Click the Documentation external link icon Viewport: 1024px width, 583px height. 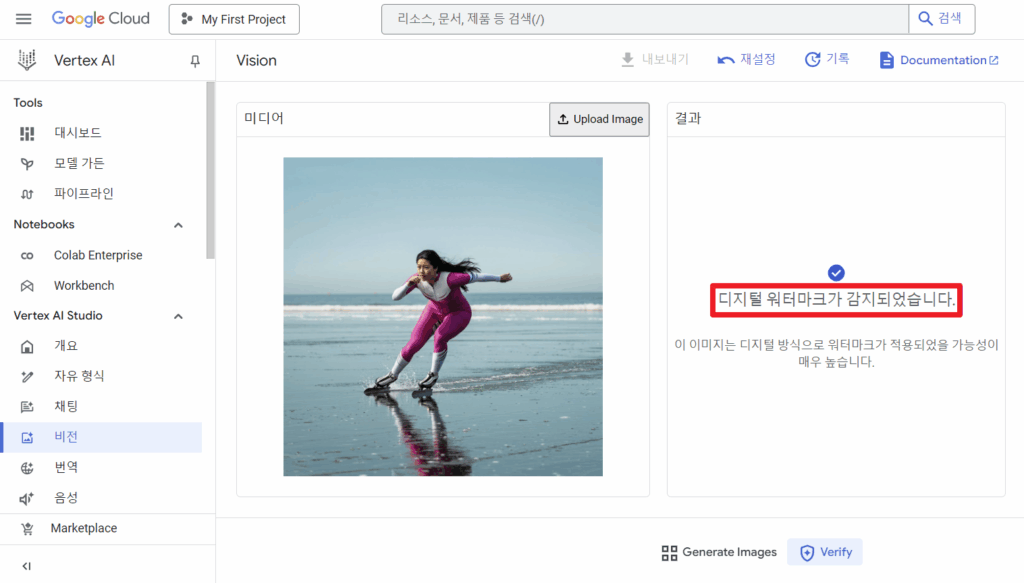click(x=994, y=60)
